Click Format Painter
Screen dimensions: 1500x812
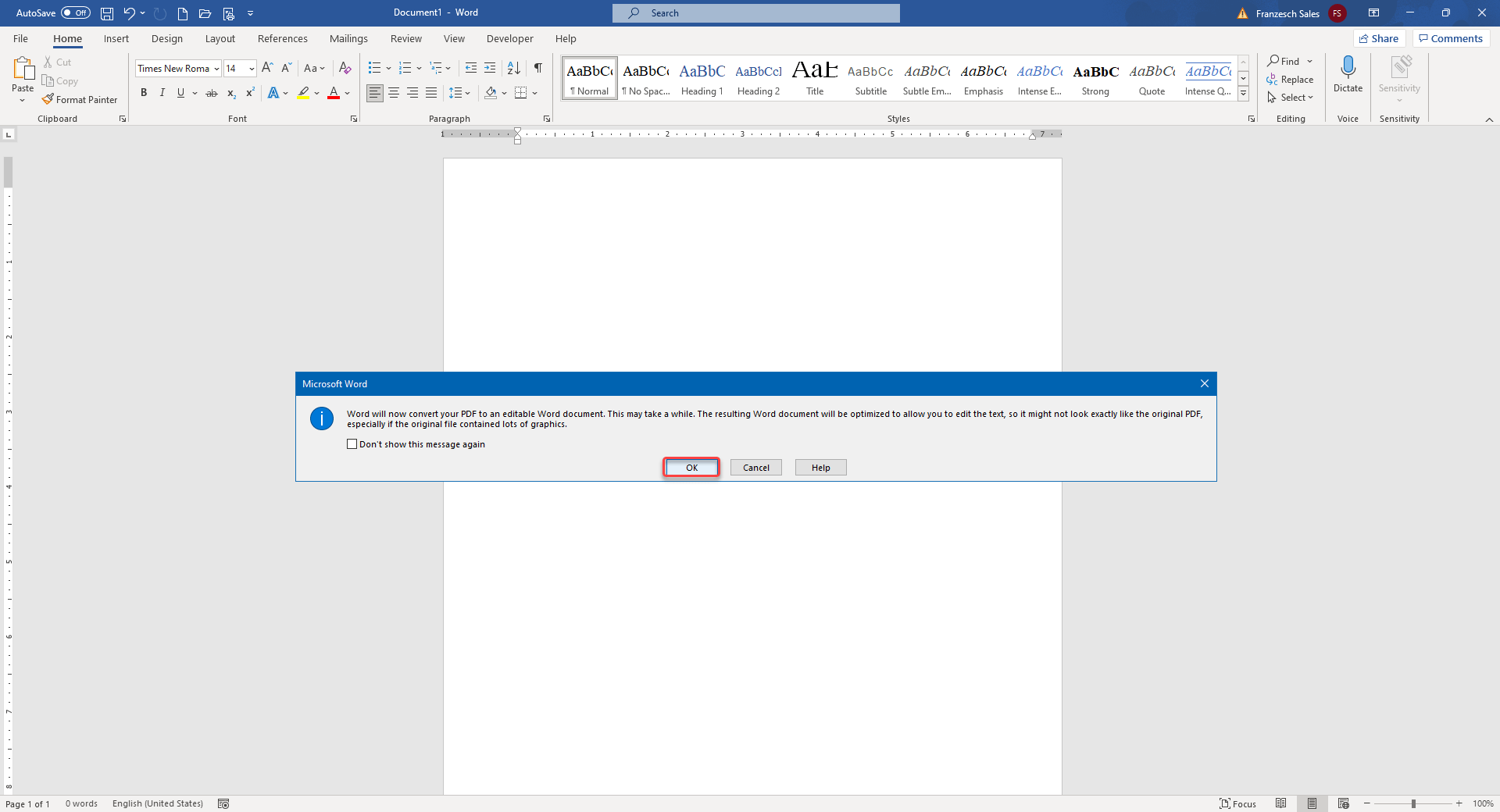[x=80, y=100]
